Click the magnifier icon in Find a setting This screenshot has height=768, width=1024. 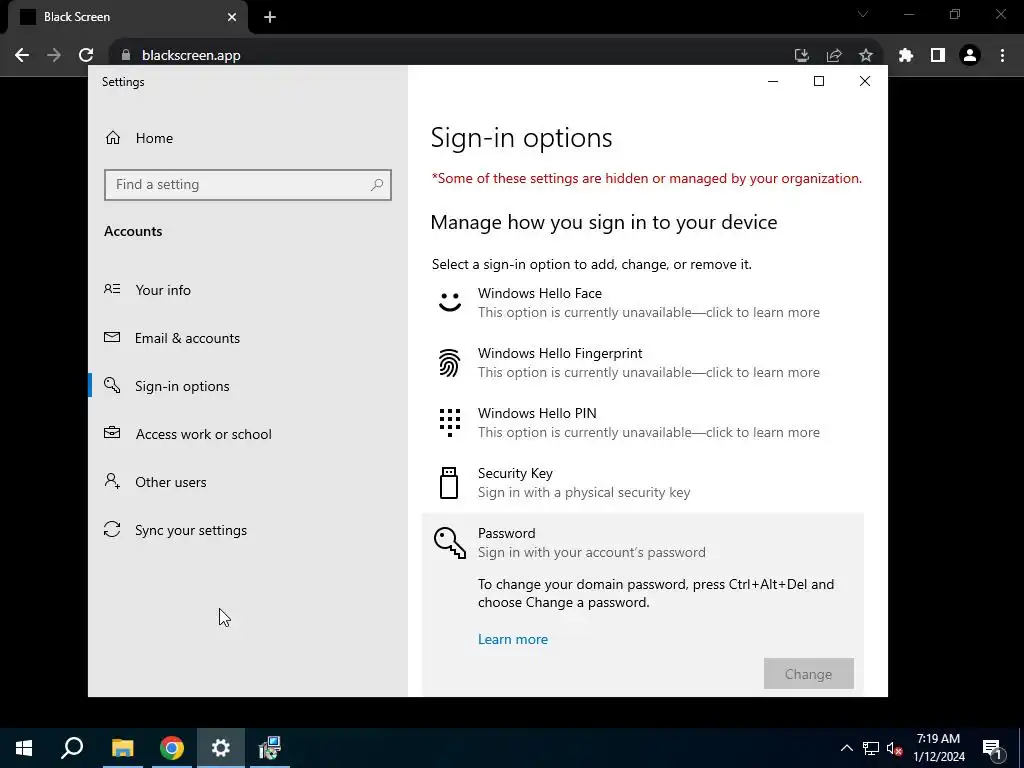click(377, 185)
